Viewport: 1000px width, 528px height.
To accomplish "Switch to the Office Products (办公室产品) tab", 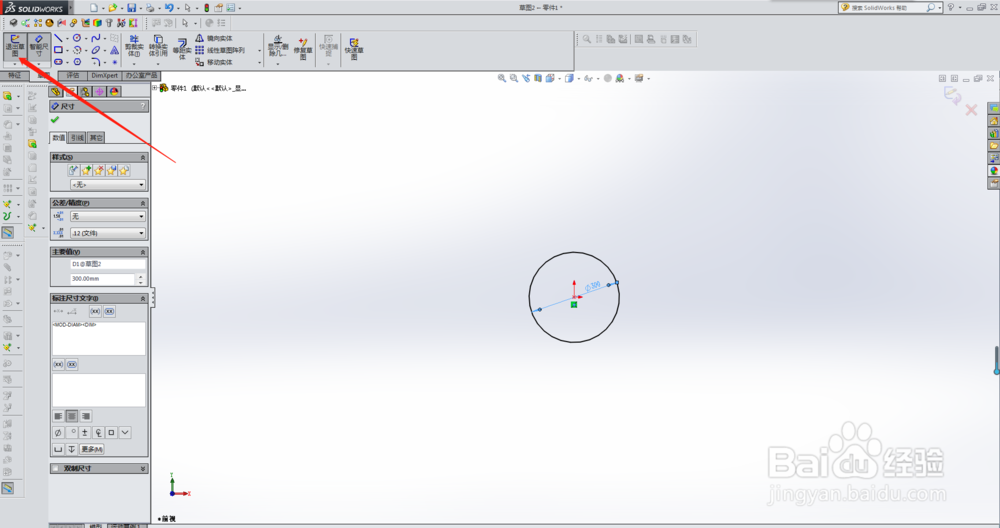I will (x=141, y=75).
